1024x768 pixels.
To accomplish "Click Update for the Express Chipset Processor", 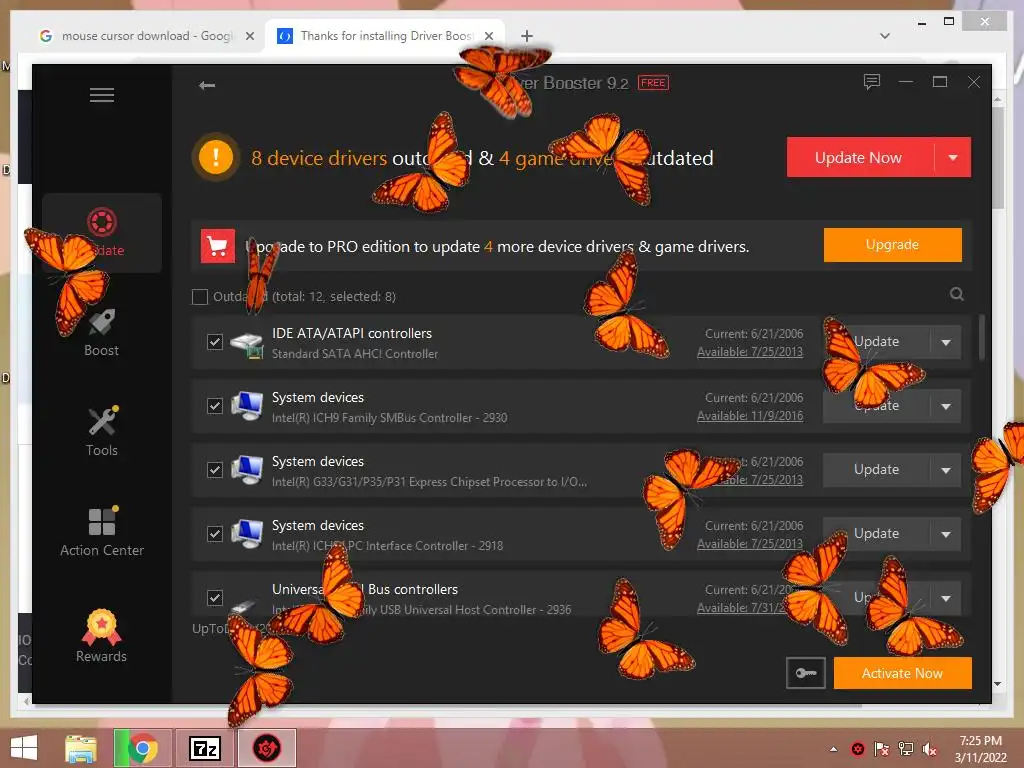I will coord(876,470).
